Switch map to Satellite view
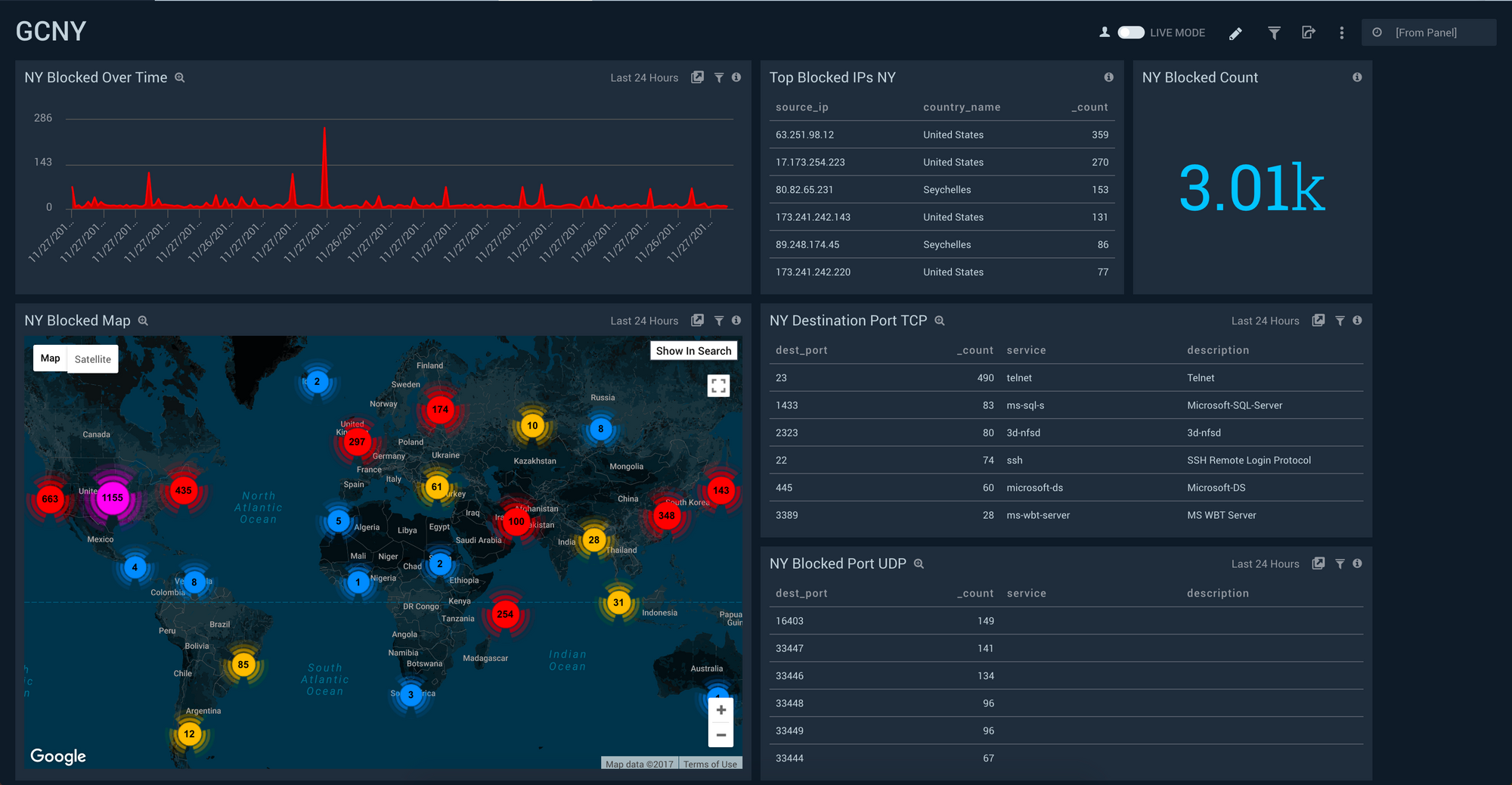1512x785 pixels. pyautogui.click(x=92, y=359)
